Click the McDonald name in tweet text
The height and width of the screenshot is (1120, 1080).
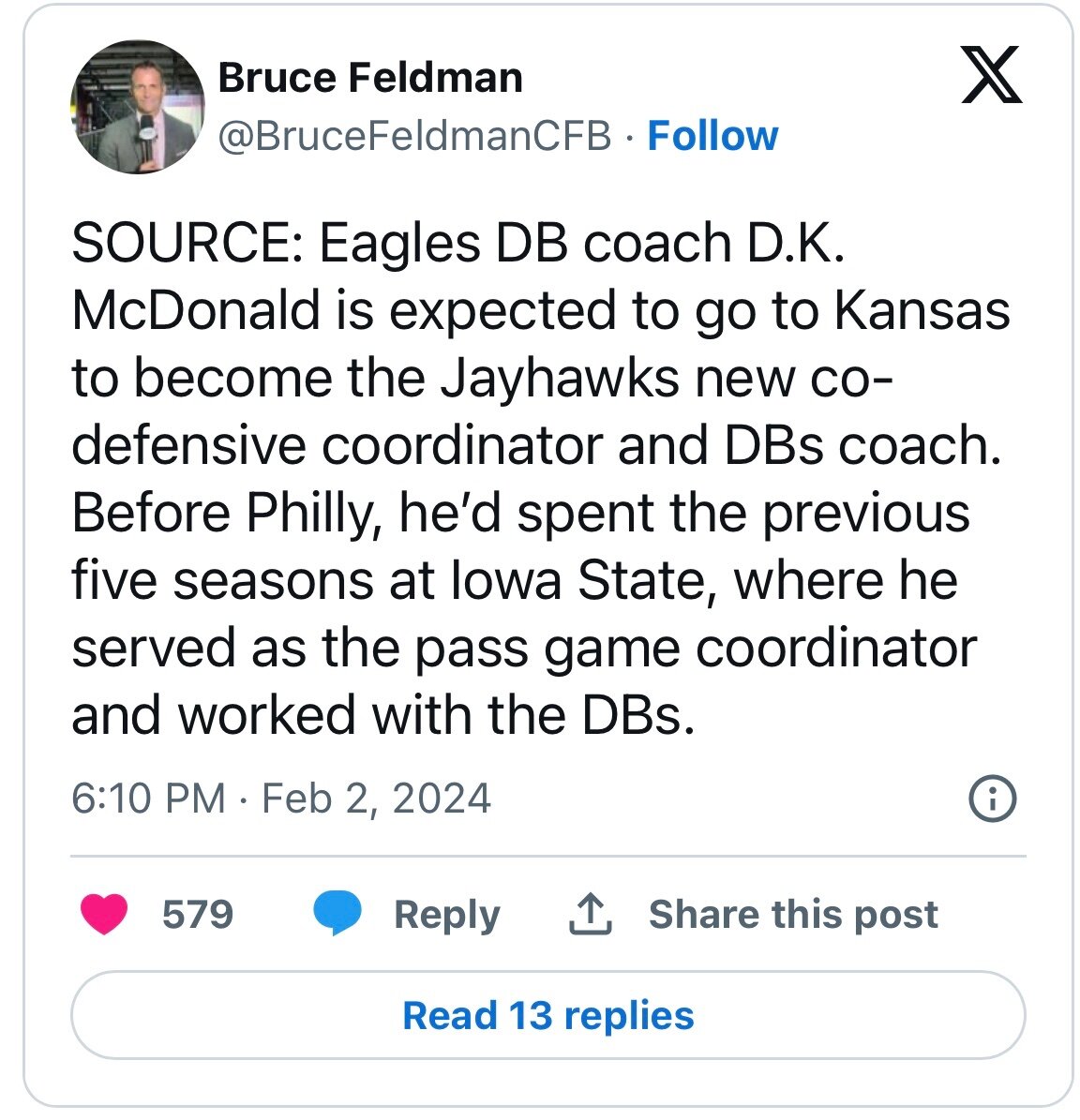(197, 311)
